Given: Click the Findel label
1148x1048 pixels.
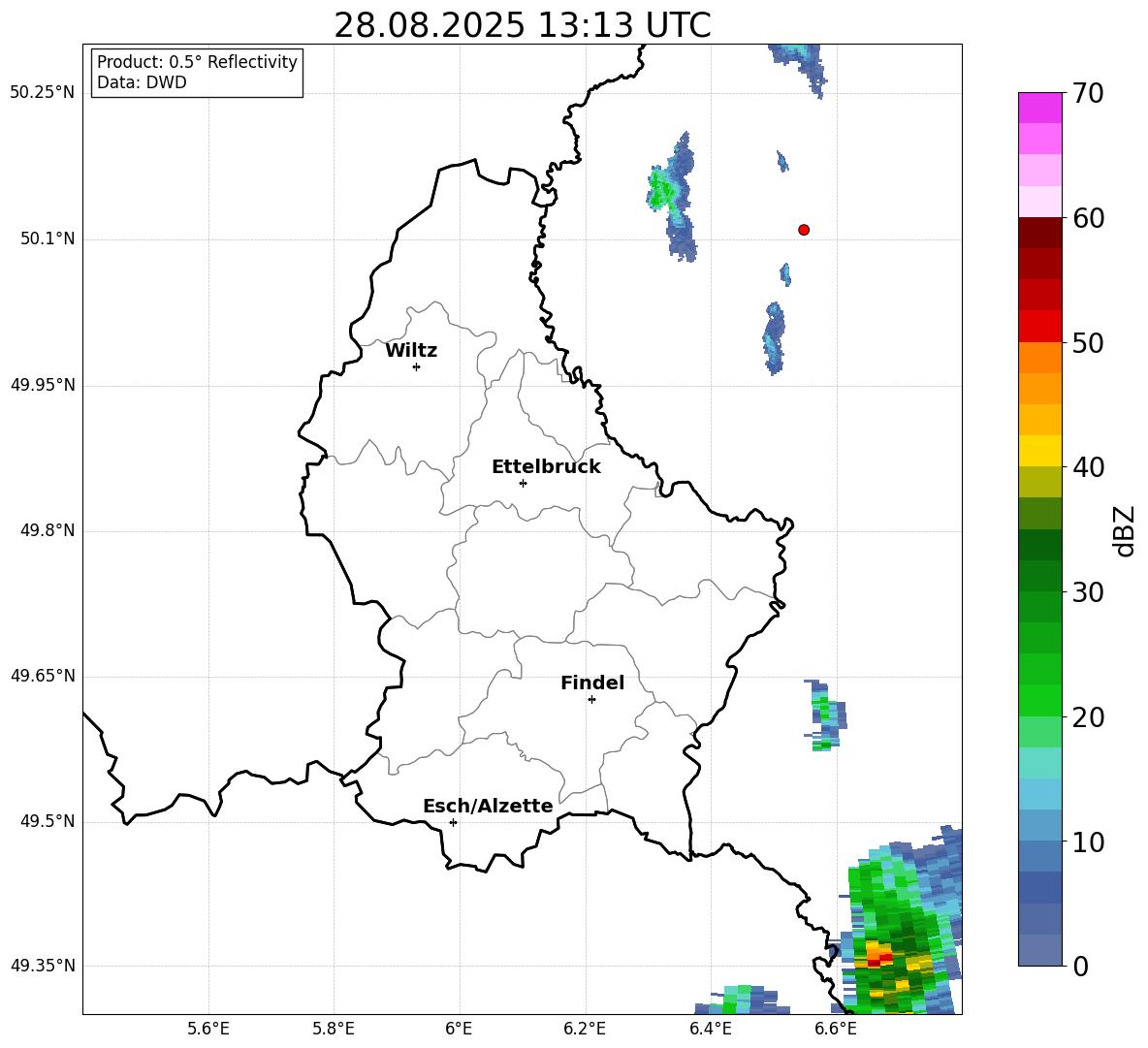Looking at the screenshot, I should pos(592,683).
